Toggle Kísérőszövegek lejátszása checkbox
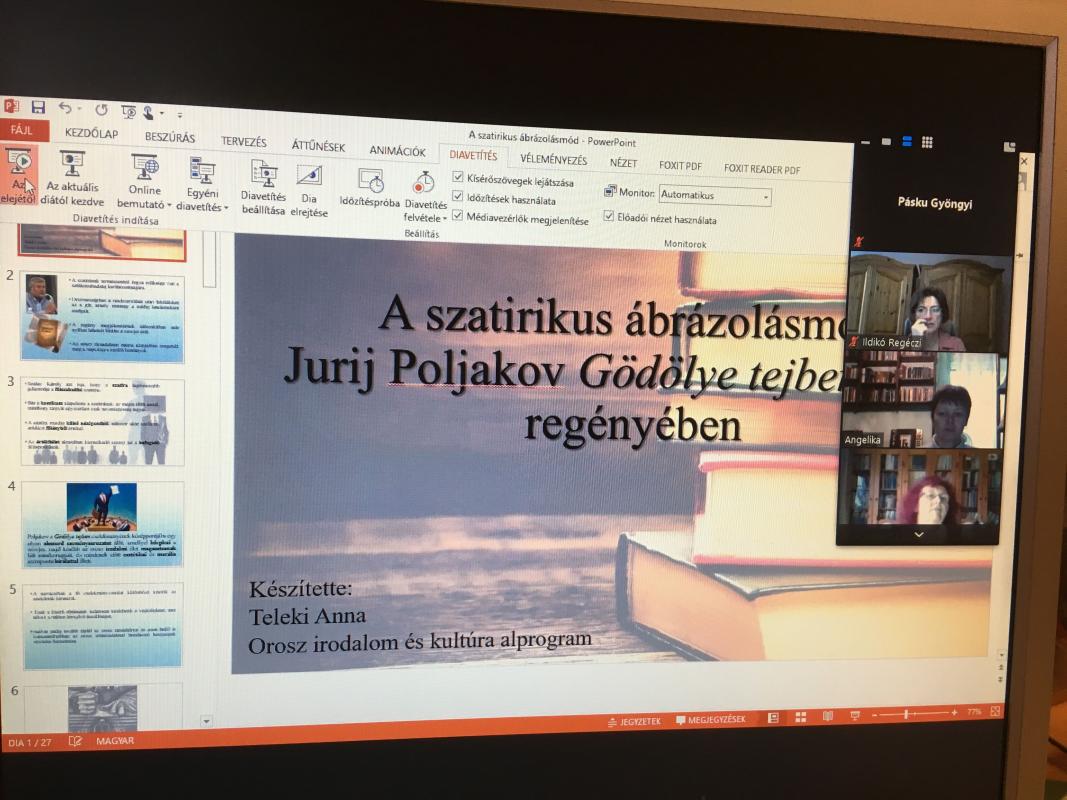Viewport: 1067px width, 800px height. [458, 179]
